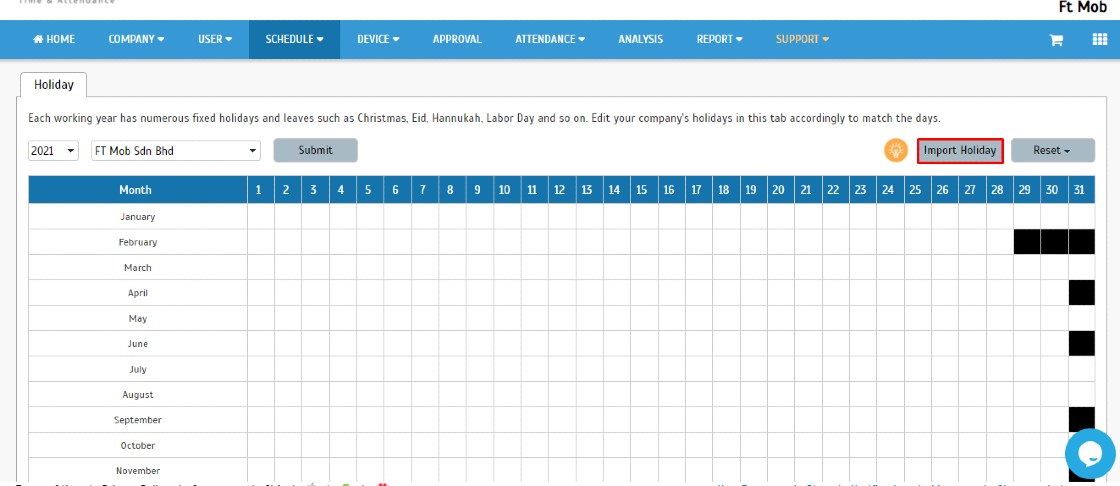Select the May 1 calendar cell
The image size is (1120, 486).
tap(261, 318)
